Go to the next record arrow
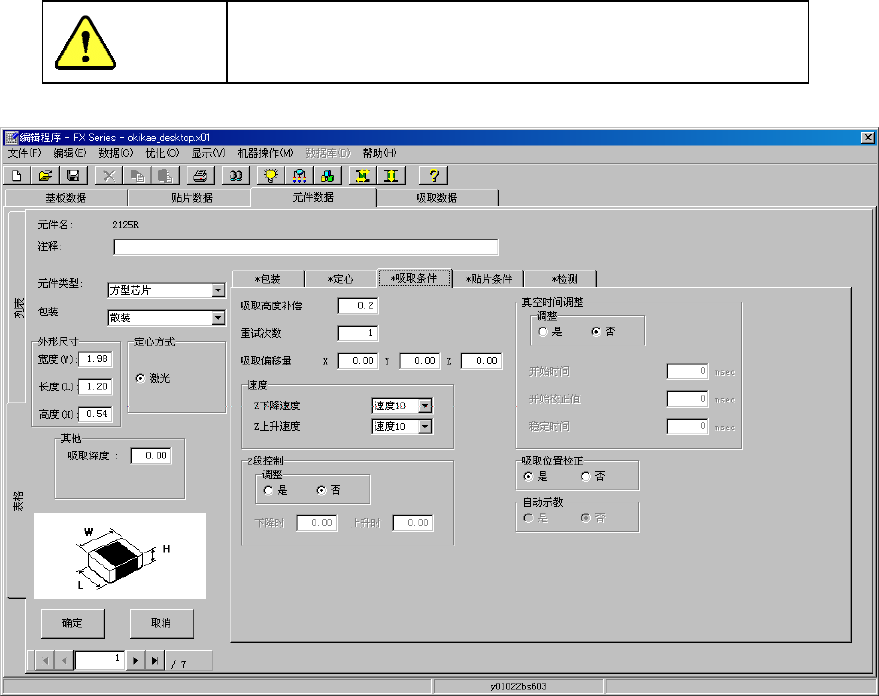Screen dimensions: 879x696 coord(136,660)
